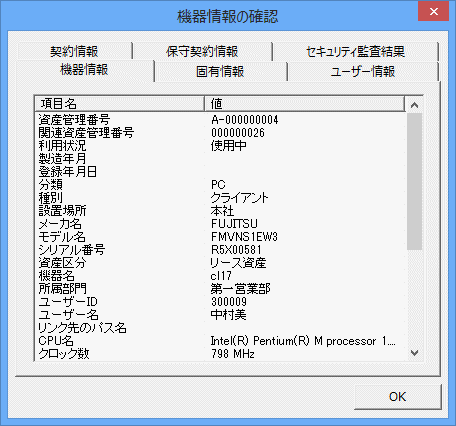Click the 値 column header
Screen dimensions: 456x426
pyautogui.click(x=305, y=104)
